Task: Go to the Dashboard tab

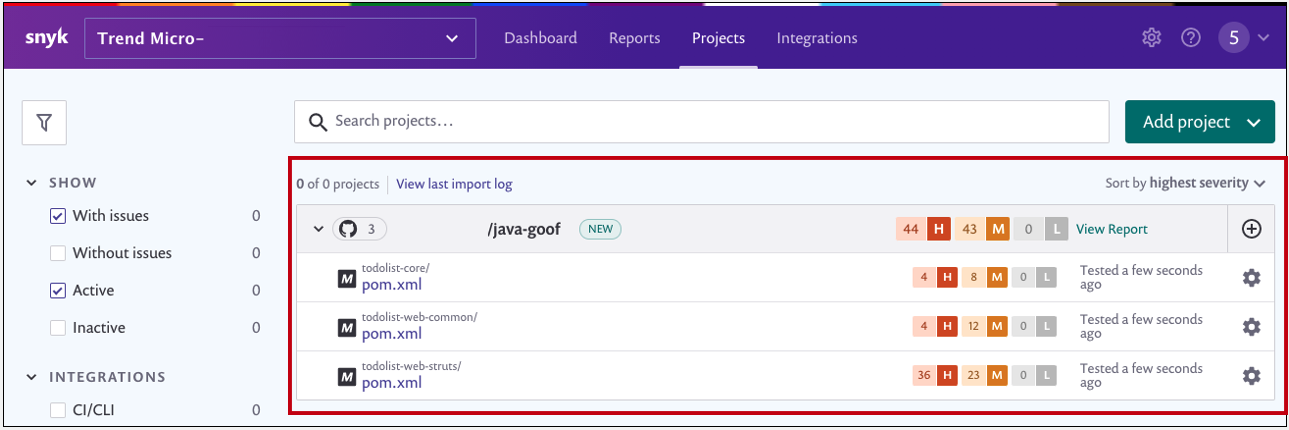Action: 540,38
